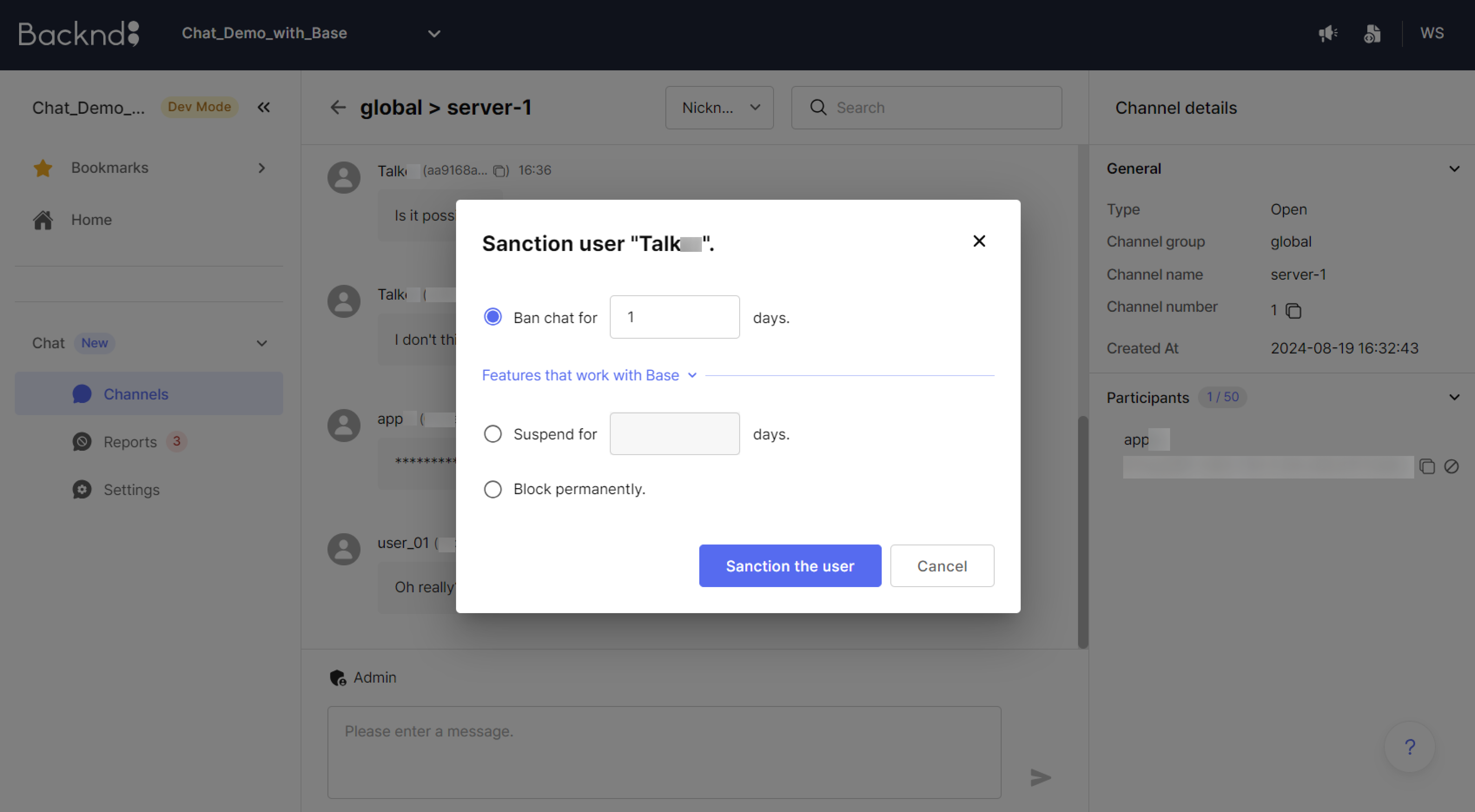Close the Sanction user dialog

pos(979,241)
